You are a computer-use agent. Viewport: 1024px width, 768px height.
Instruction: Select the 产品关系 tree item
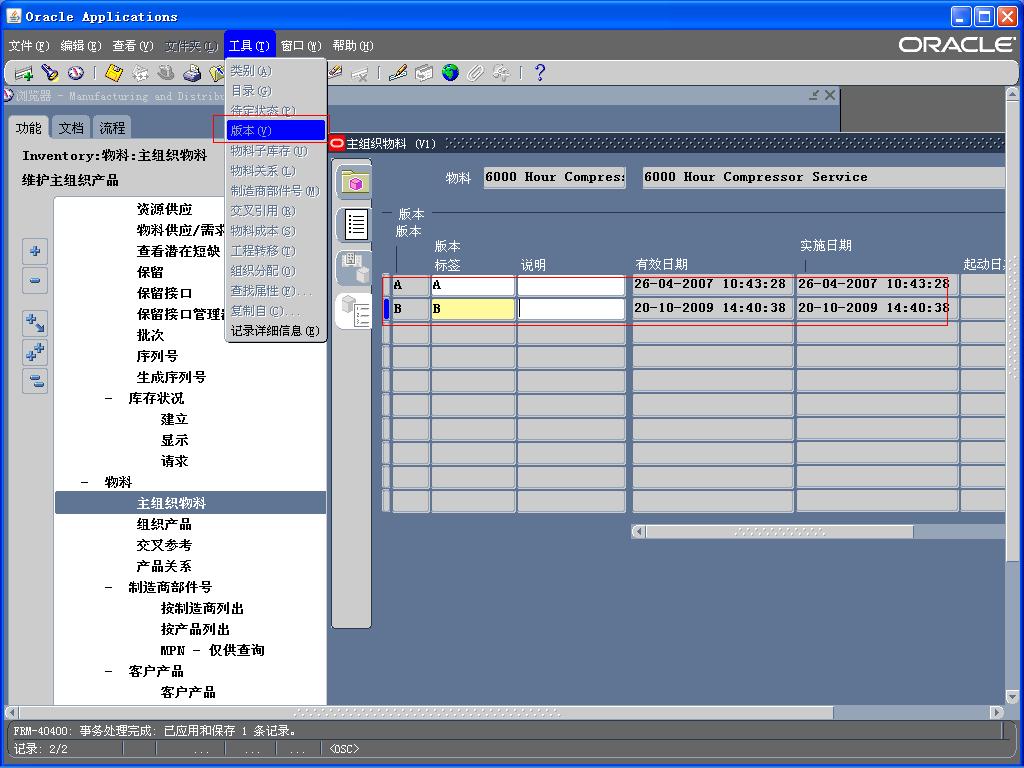tap(164, 566)
